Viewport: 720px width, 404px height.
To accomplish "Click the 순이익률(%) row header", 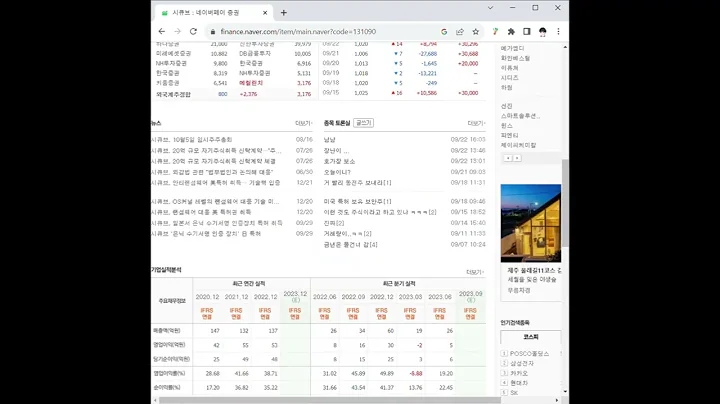I will click(x=167, y=387).
